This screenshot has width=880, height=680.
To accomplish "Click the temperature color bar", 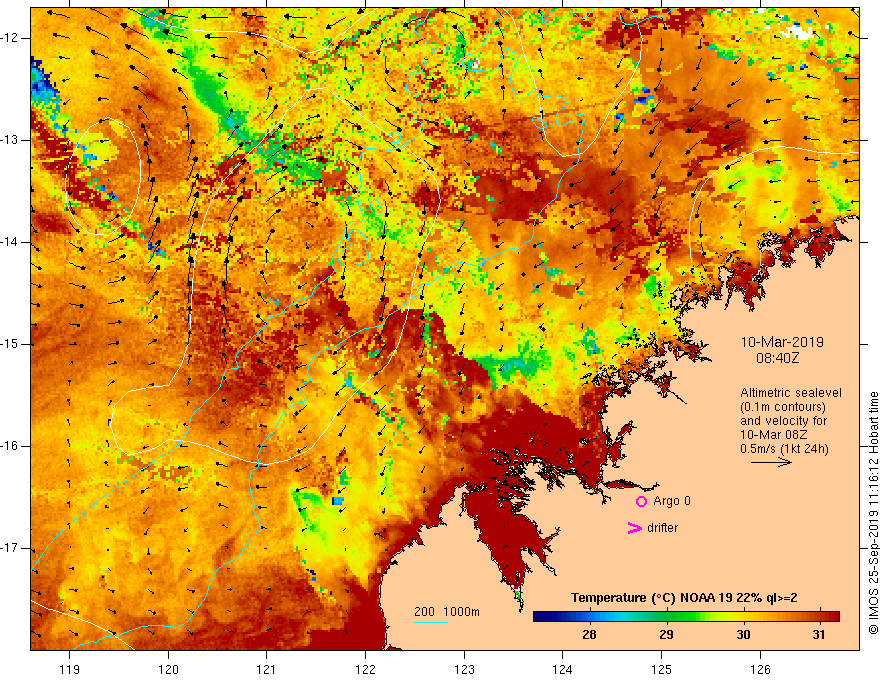I will tap(686, 617).
